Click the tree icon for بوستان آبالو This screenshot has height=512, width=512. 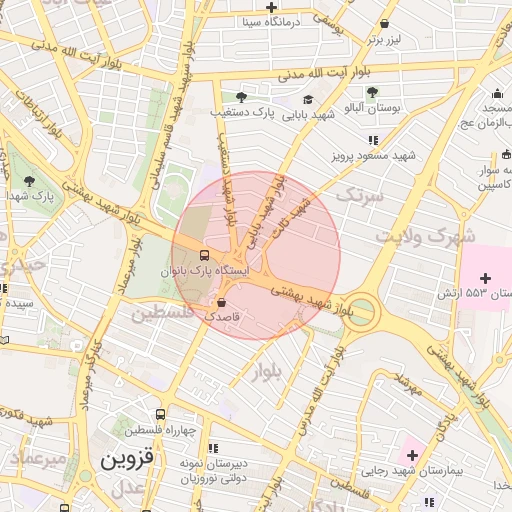(372, 92)
